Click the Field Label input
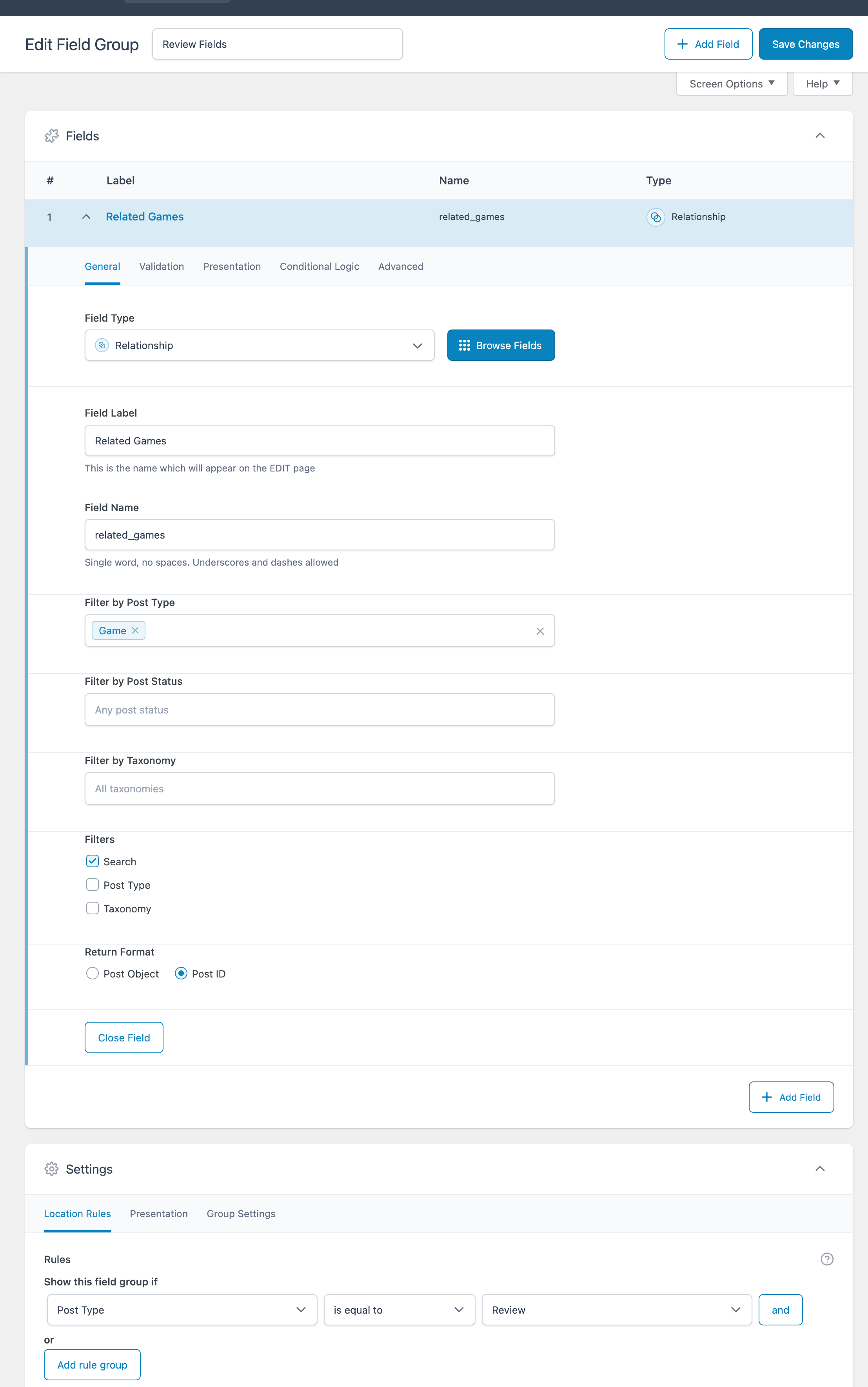The width and height of the screenshot is (868, 1387). [320, 440]
